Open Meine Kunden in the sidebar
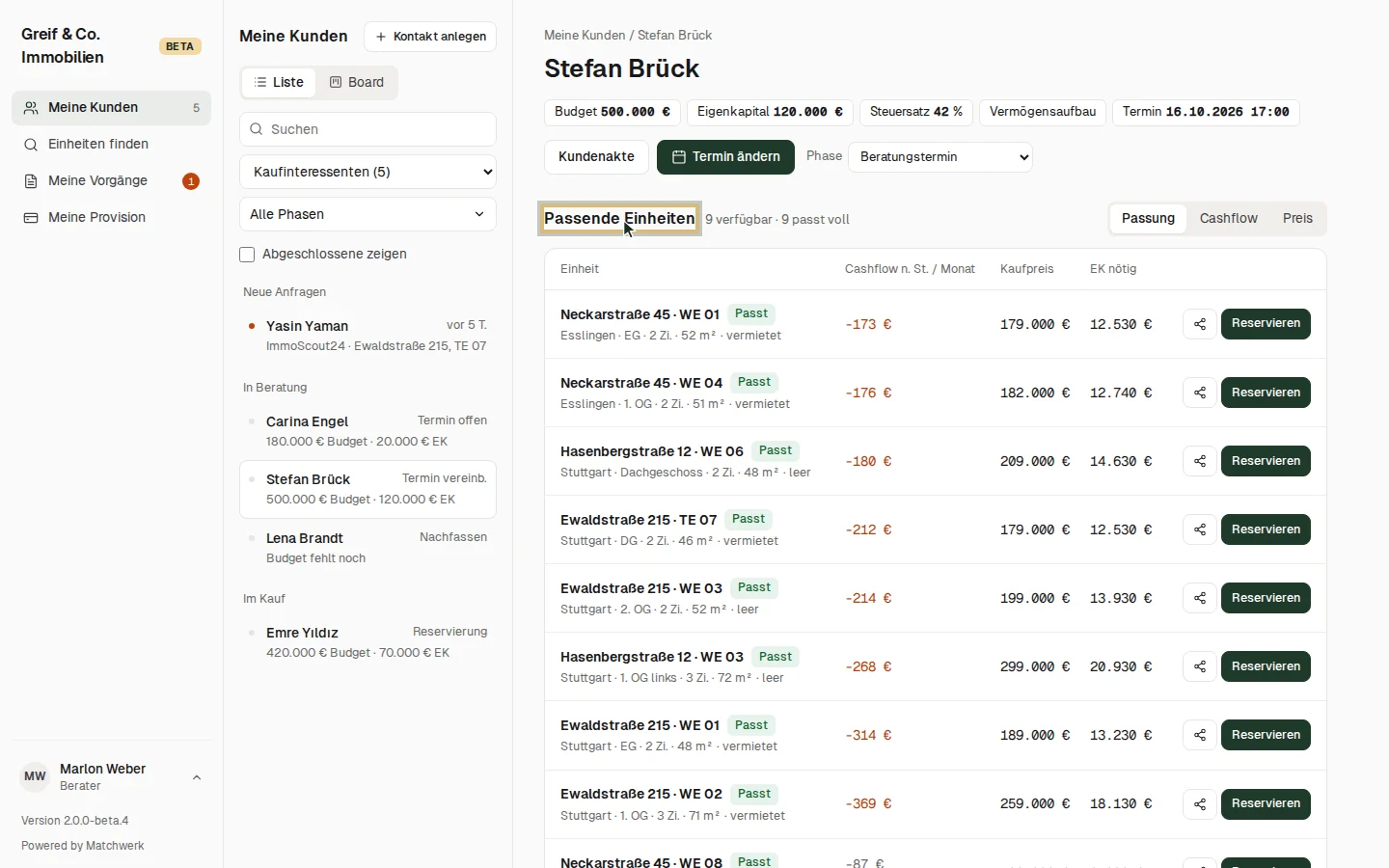 pyautogui.click(x=111, y=108)
